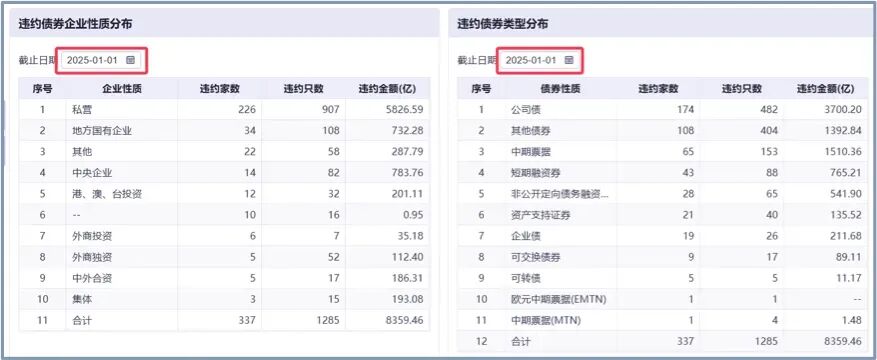Click the 89.11 amount for 可交换债券
Screen dimensions: 877x360
[849, 258]
